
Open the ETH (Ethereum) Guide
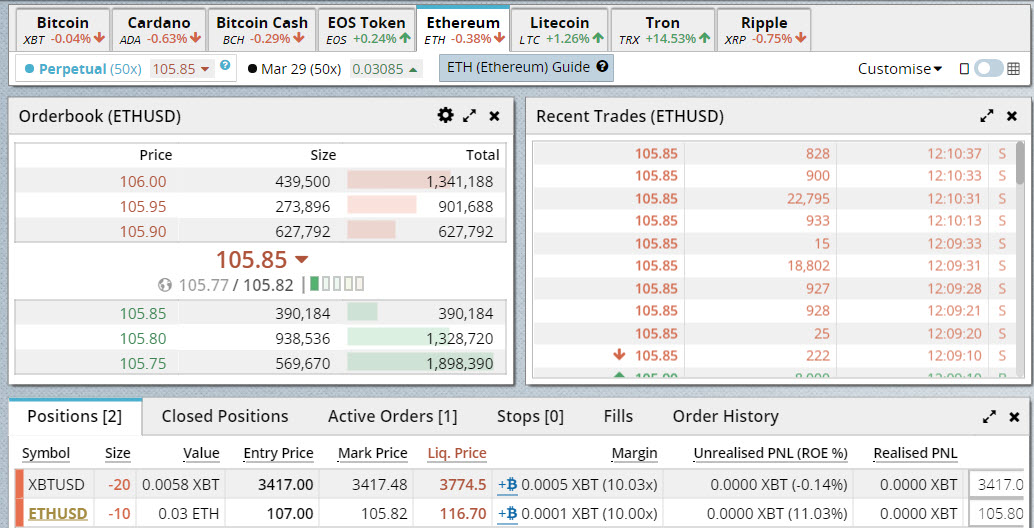526,67
